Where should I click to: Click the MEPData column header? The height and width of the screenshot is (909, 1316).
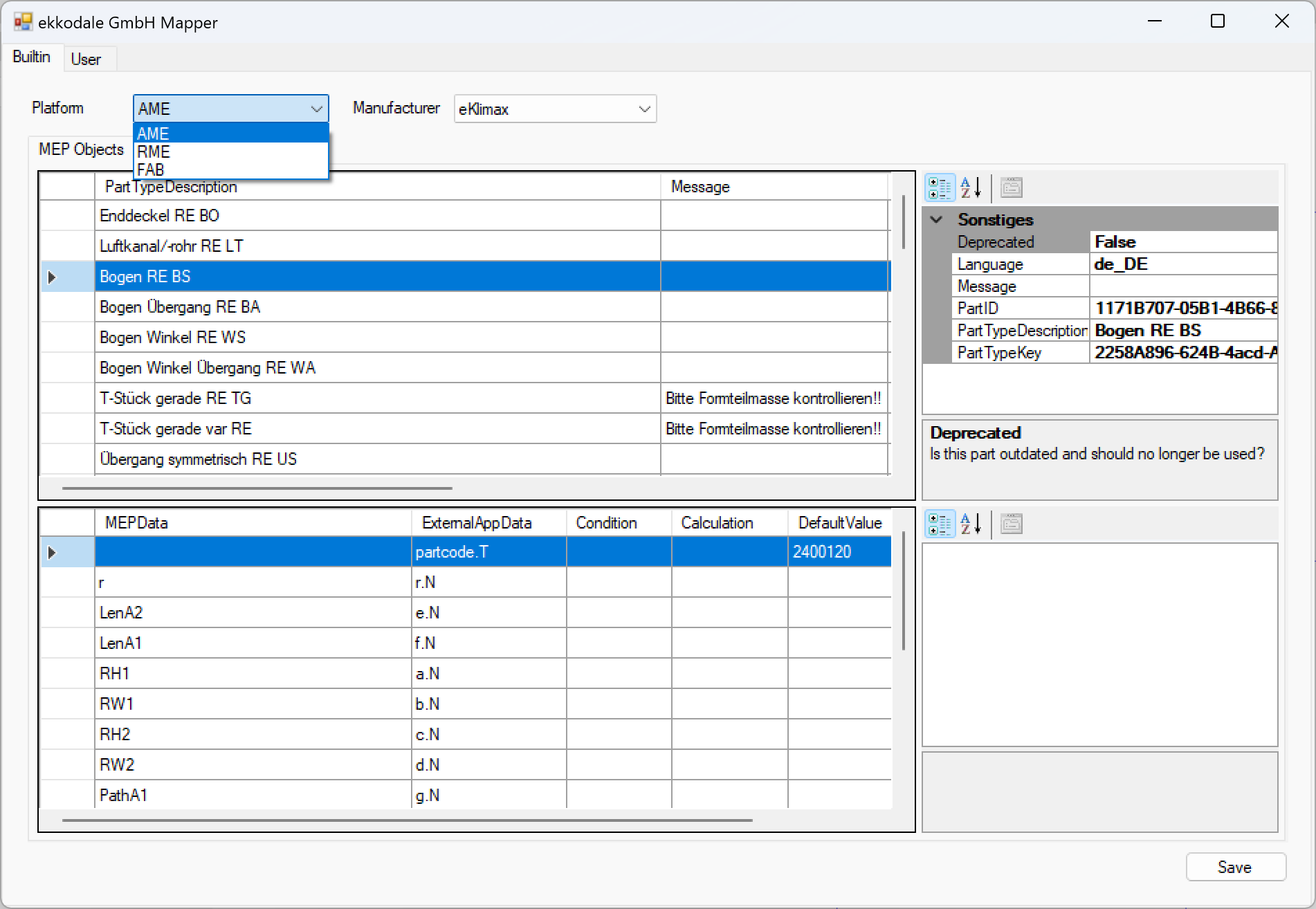pos(253,523)
